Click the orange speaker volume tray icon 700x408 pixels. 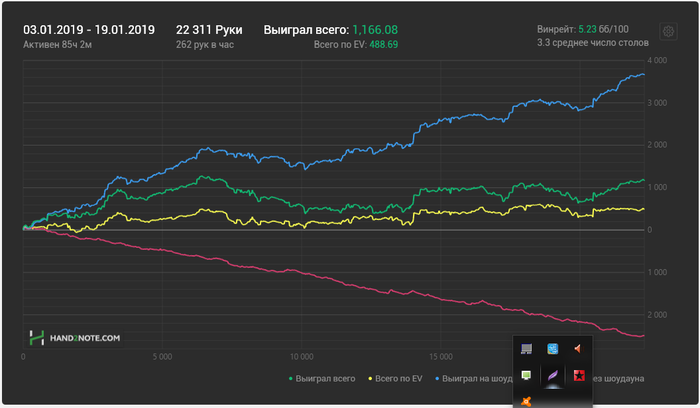(579, 349)
